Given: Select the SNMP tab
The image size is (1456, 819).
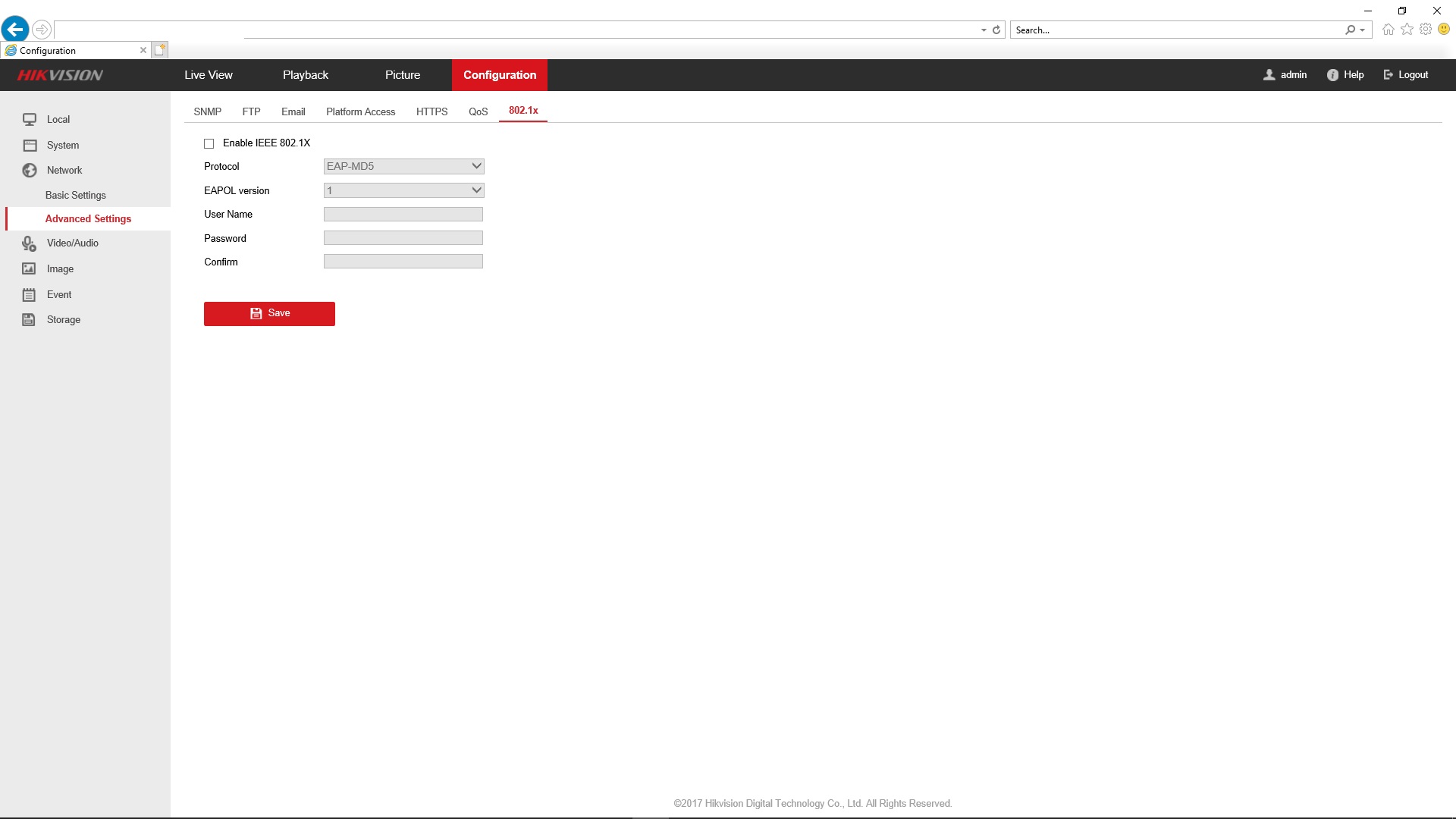Looking at the screenshot, I should pos(208,111).
